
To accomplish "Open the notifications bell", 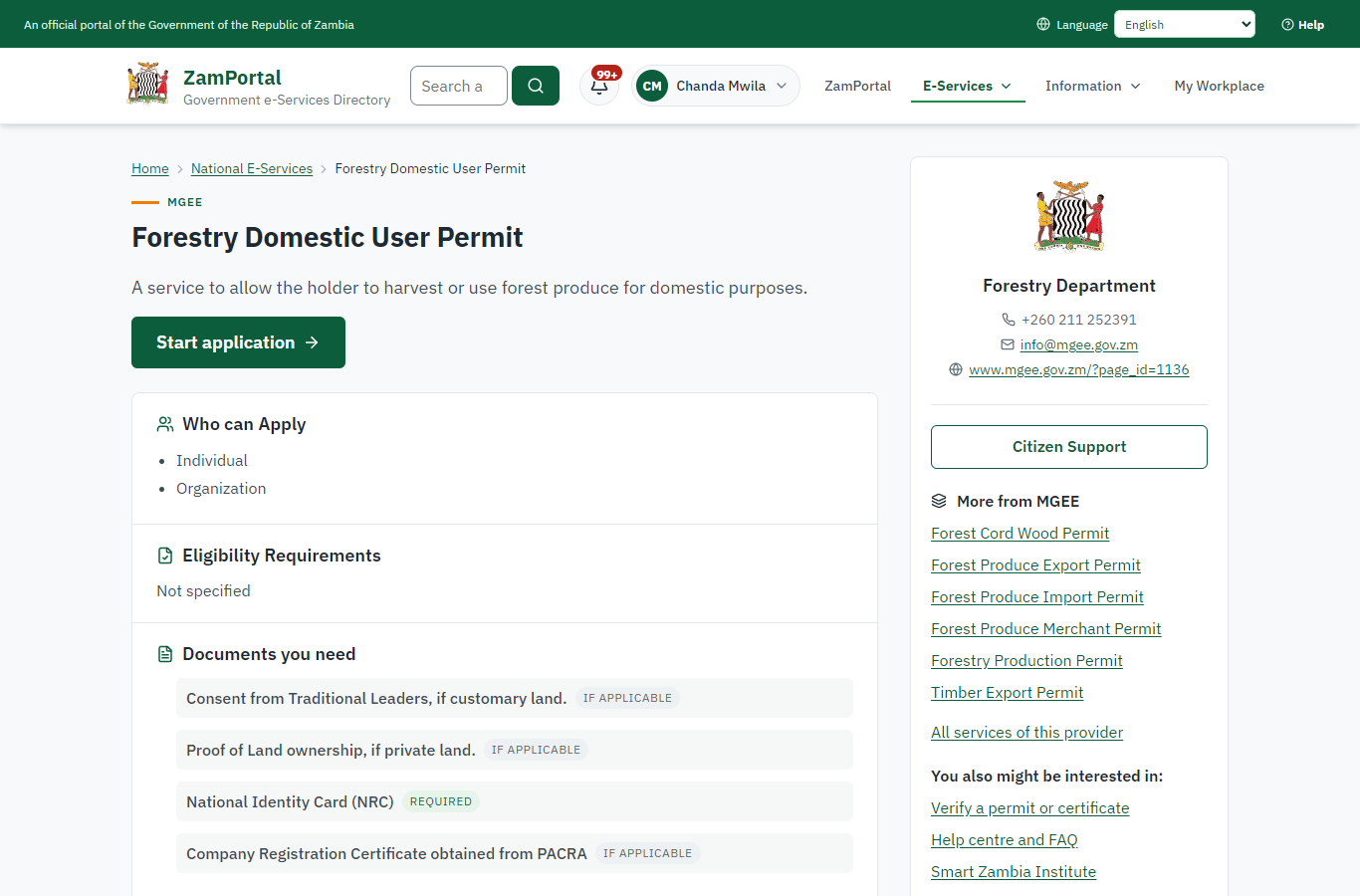I will [x=599, y=86].
